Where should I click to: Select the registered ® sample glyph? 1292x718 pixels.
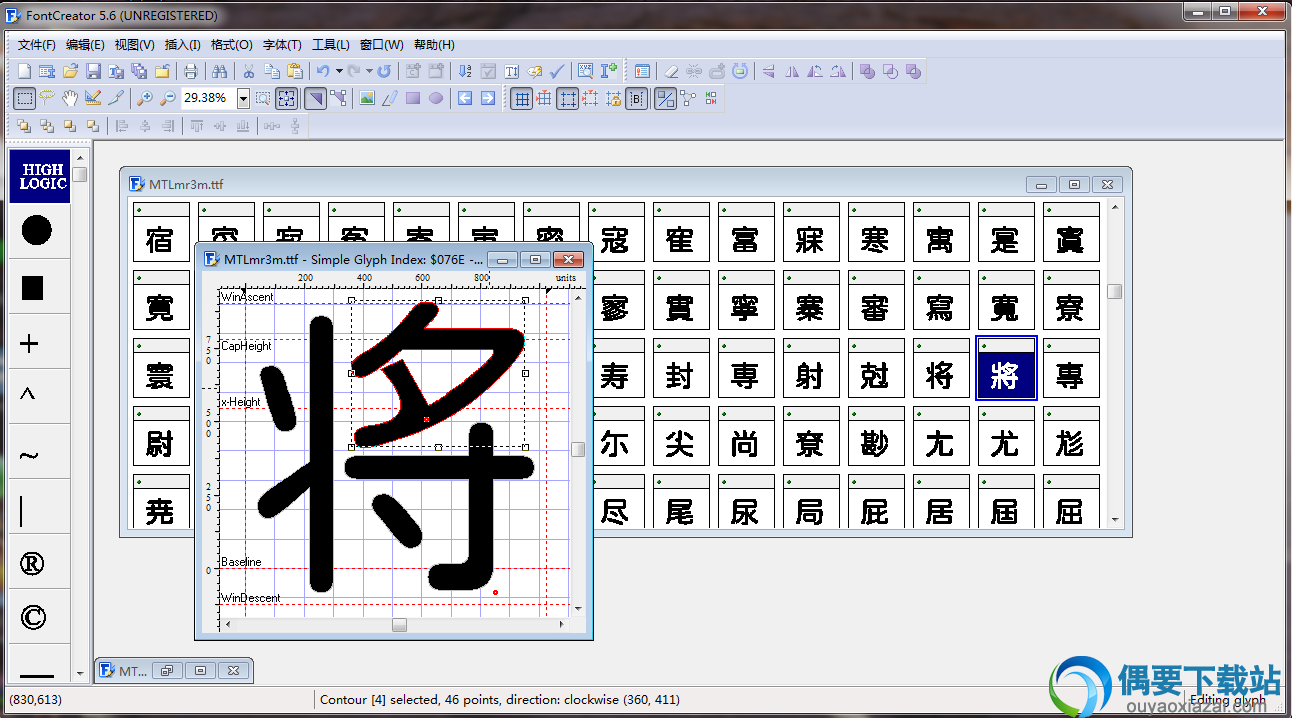coord(32,564)
